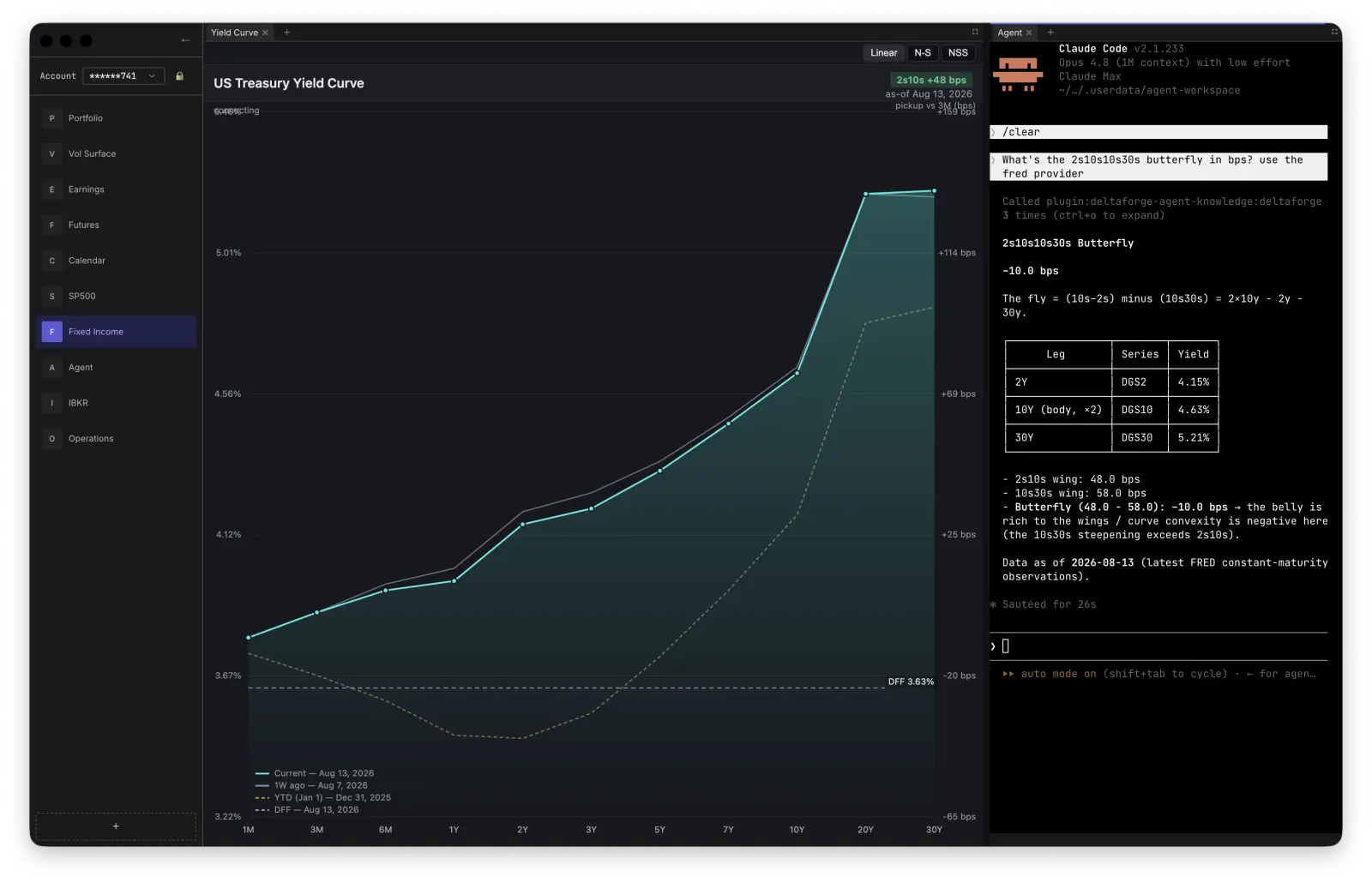The image size is (1372, 883).
Task: Click the 2s10s +48 bps badge
Action: coord(931,80)
